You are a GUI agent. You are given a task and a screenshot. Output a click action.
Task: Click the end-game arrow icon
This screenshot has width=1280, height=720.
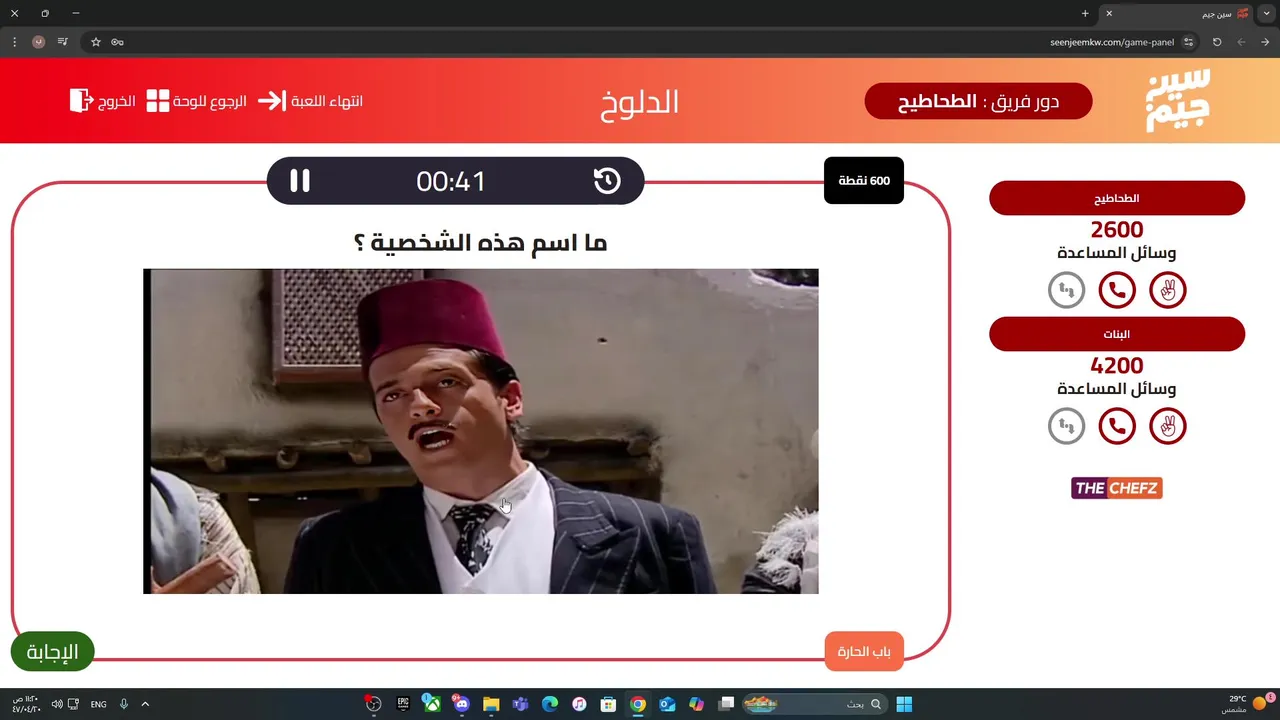pyautogui.click(x=271, y=101)
